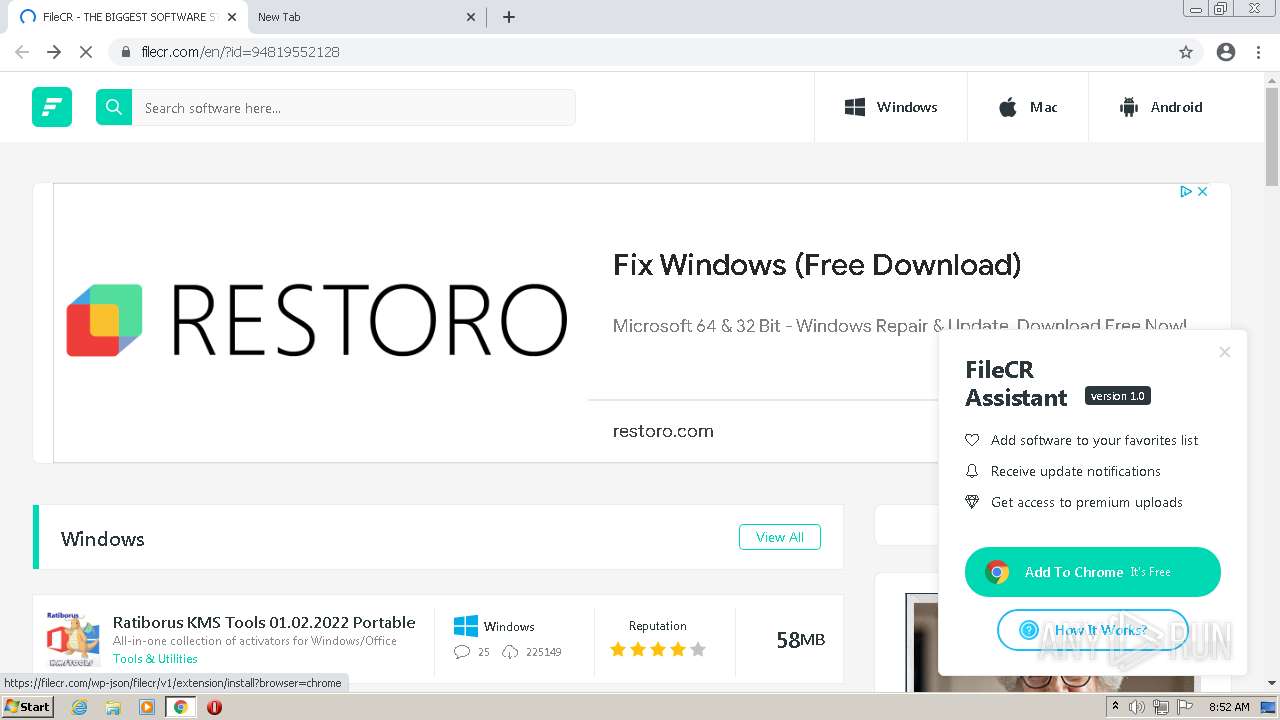Image resolution: width=1280 pixels, height=720 pixels.
Task: Click the Windows platform logo in listing
Action: click(x=466, y=626)
